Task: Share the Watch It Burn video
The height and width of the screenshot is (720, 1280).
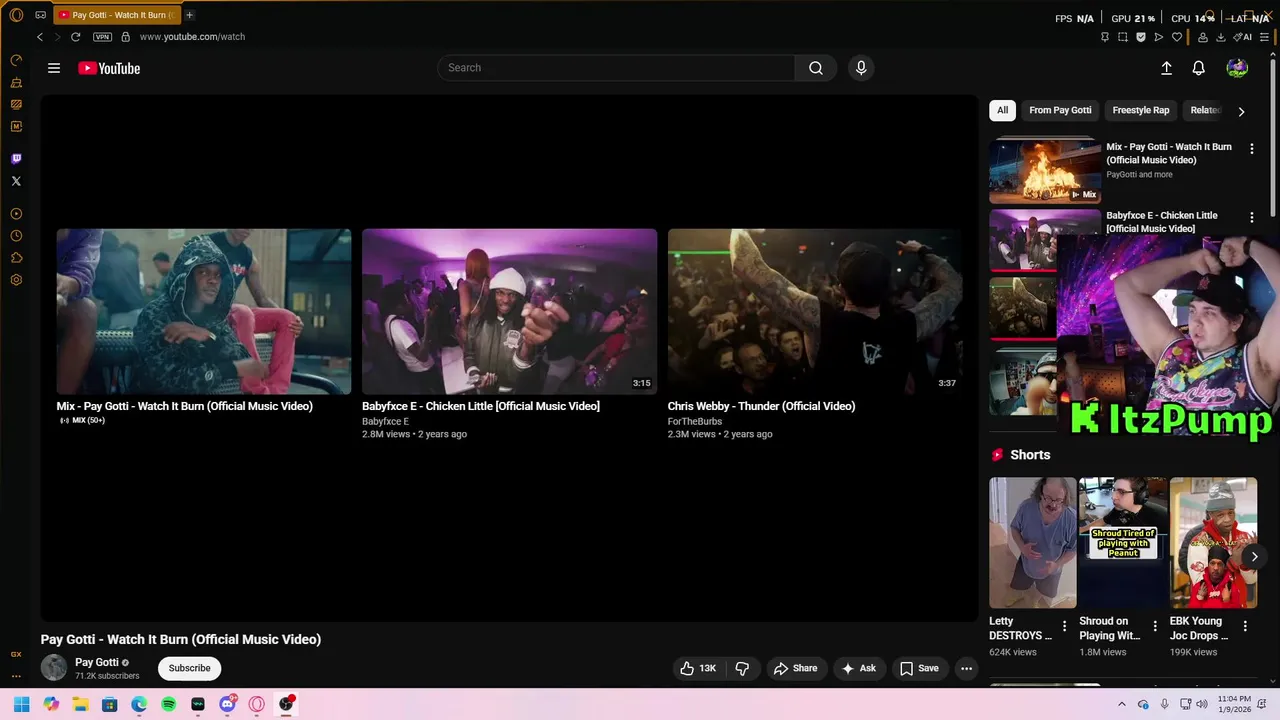Action: tap(795, 668)
